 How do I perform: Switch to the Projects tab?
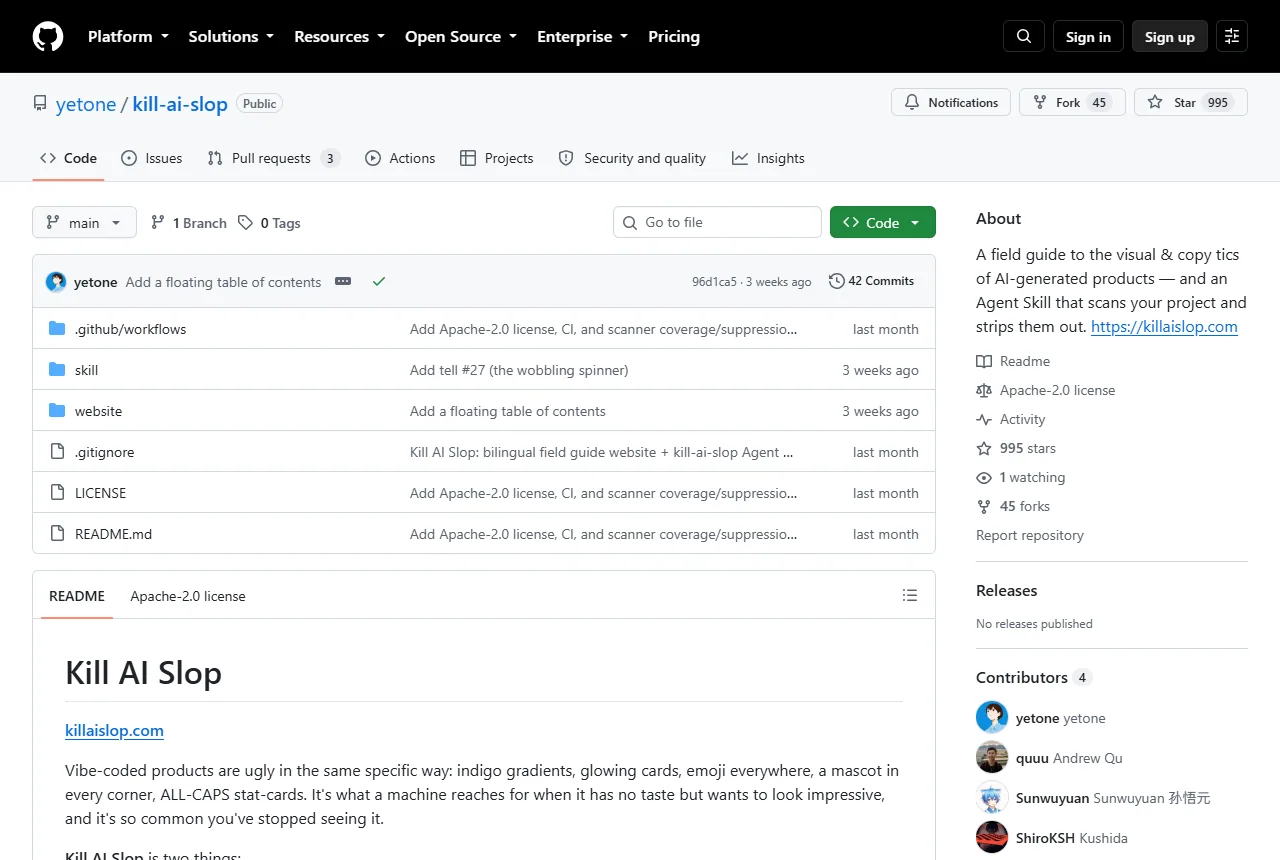click(x=497, y=158)
